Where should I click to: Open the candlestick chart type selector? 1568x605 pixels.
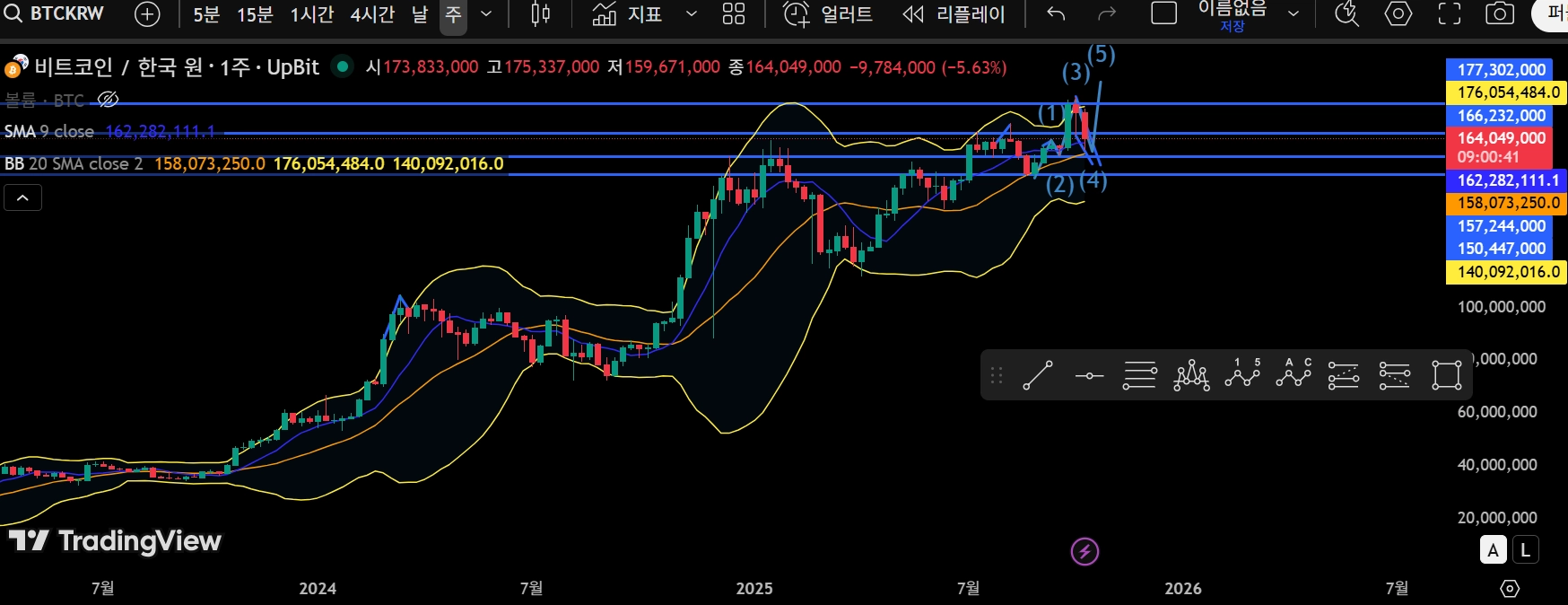pos(541,14)
